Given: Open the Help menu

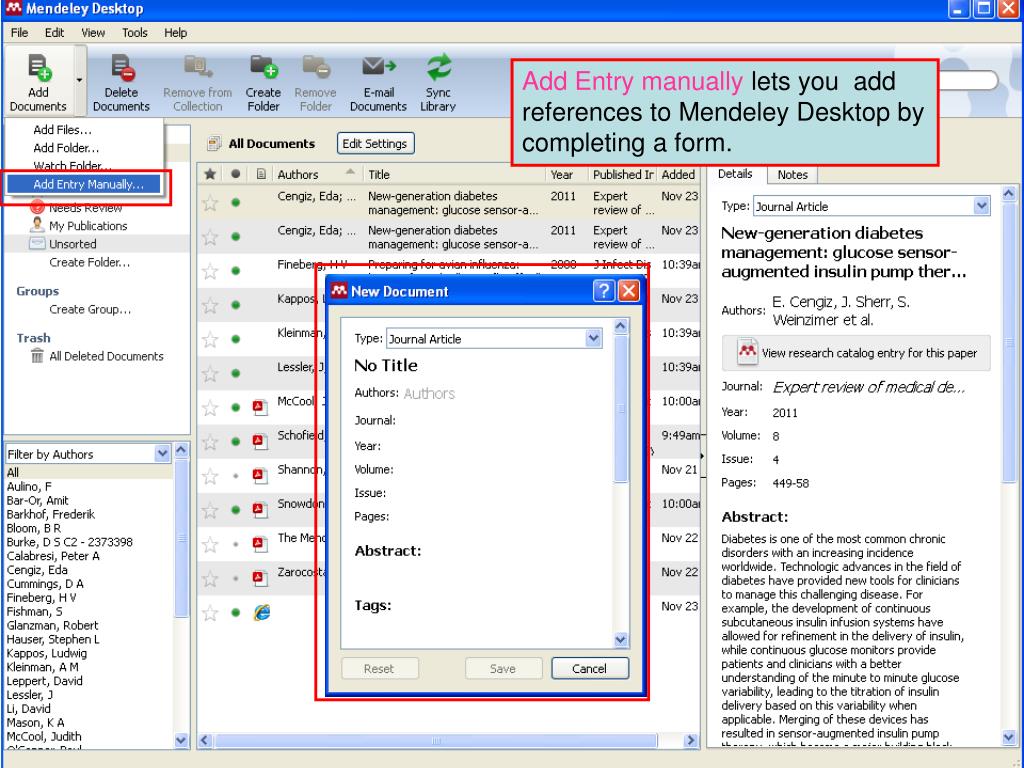Looking at the screenshot, I should pyautogui.click(x=175, y=33).
